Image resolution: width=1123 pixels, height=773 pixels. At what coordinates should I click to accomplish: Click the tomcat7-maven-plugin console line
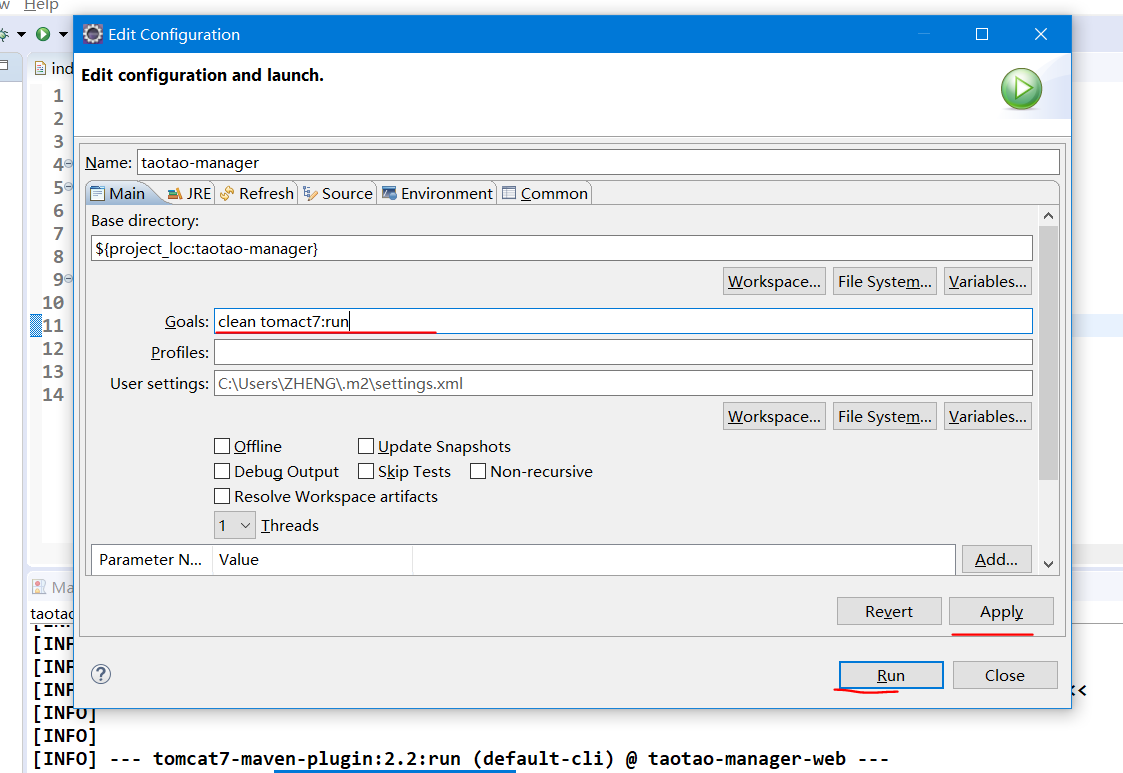[461, 759]
